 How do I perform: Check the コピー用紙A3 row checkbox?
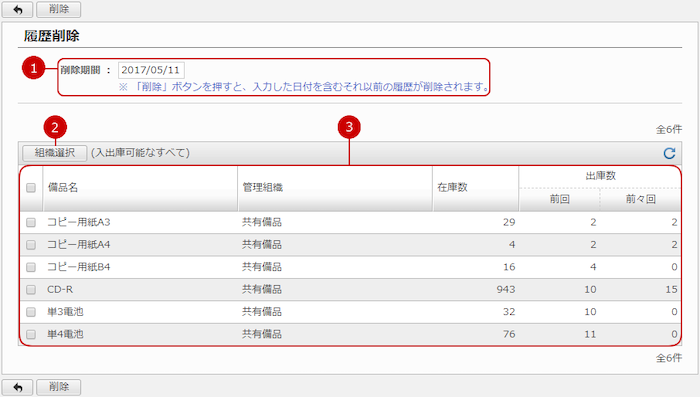pyautogui.click(x=31, y=222)
